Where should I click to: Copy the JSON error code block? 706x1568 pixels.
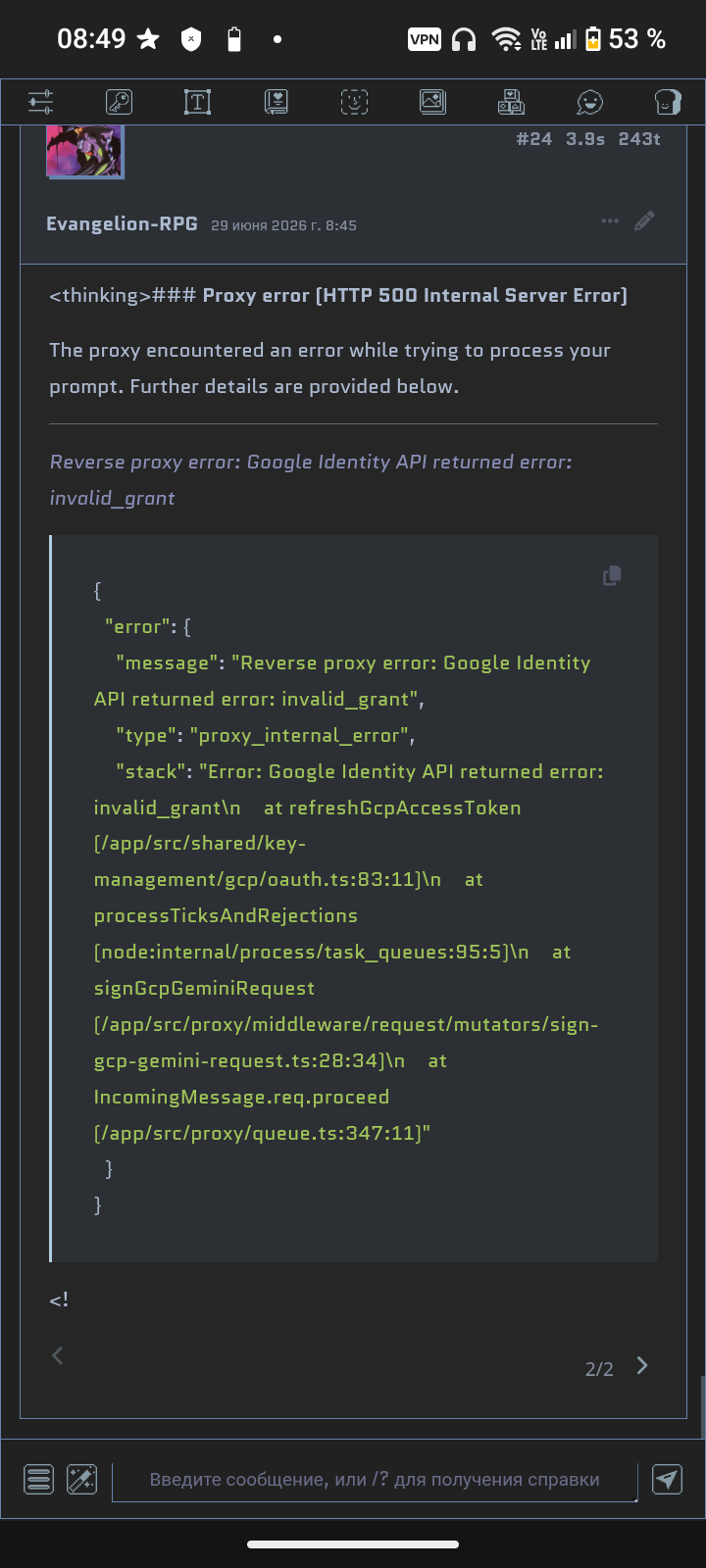[612, 575]
